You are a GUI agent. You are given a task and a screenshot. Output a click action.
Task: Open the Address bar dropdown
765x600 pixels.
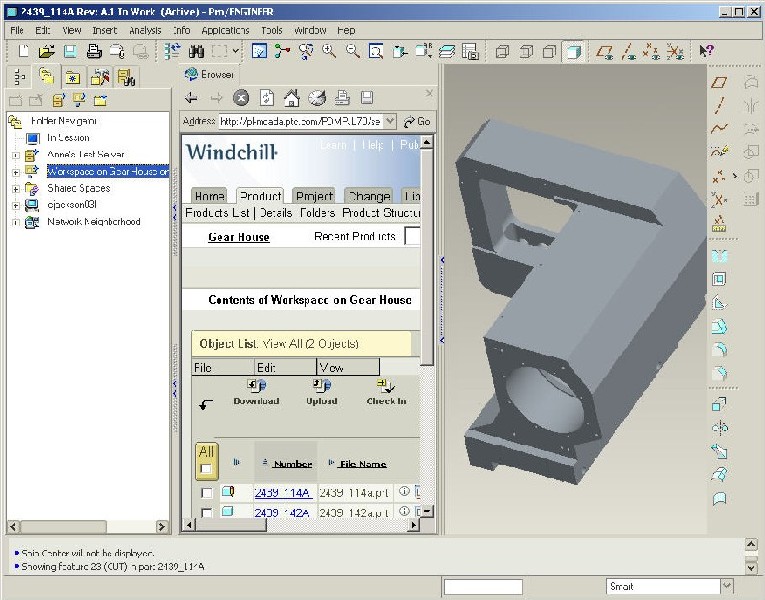[390, 121]
